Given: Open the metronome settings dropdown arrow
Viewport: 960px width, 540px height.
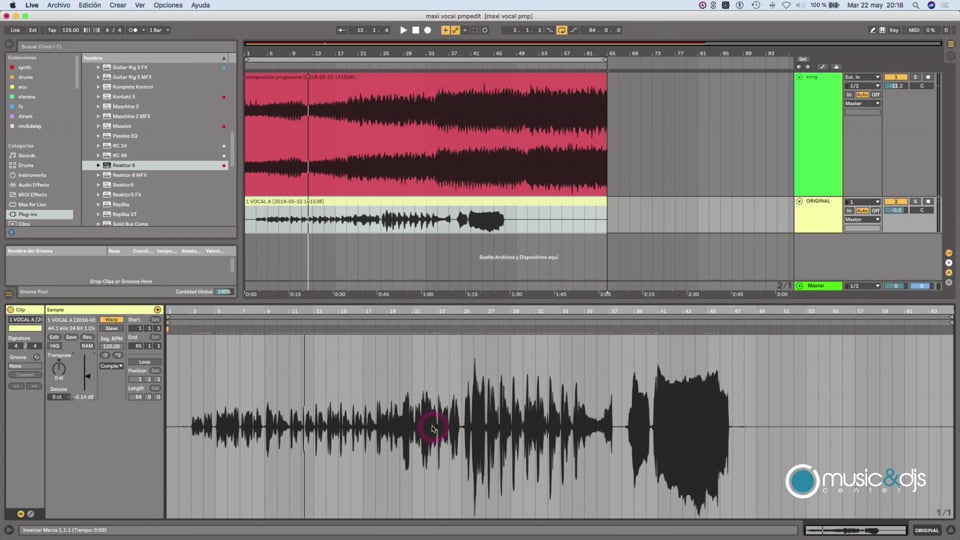Looking at the screenshot, I should coord(144,30).
